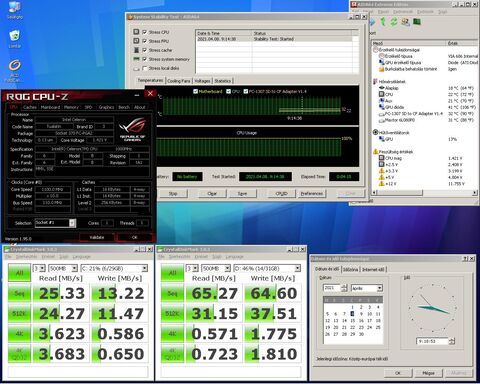
Task: Run Seq test in D: CrystalDiskMark
Action: pos(172,293)
